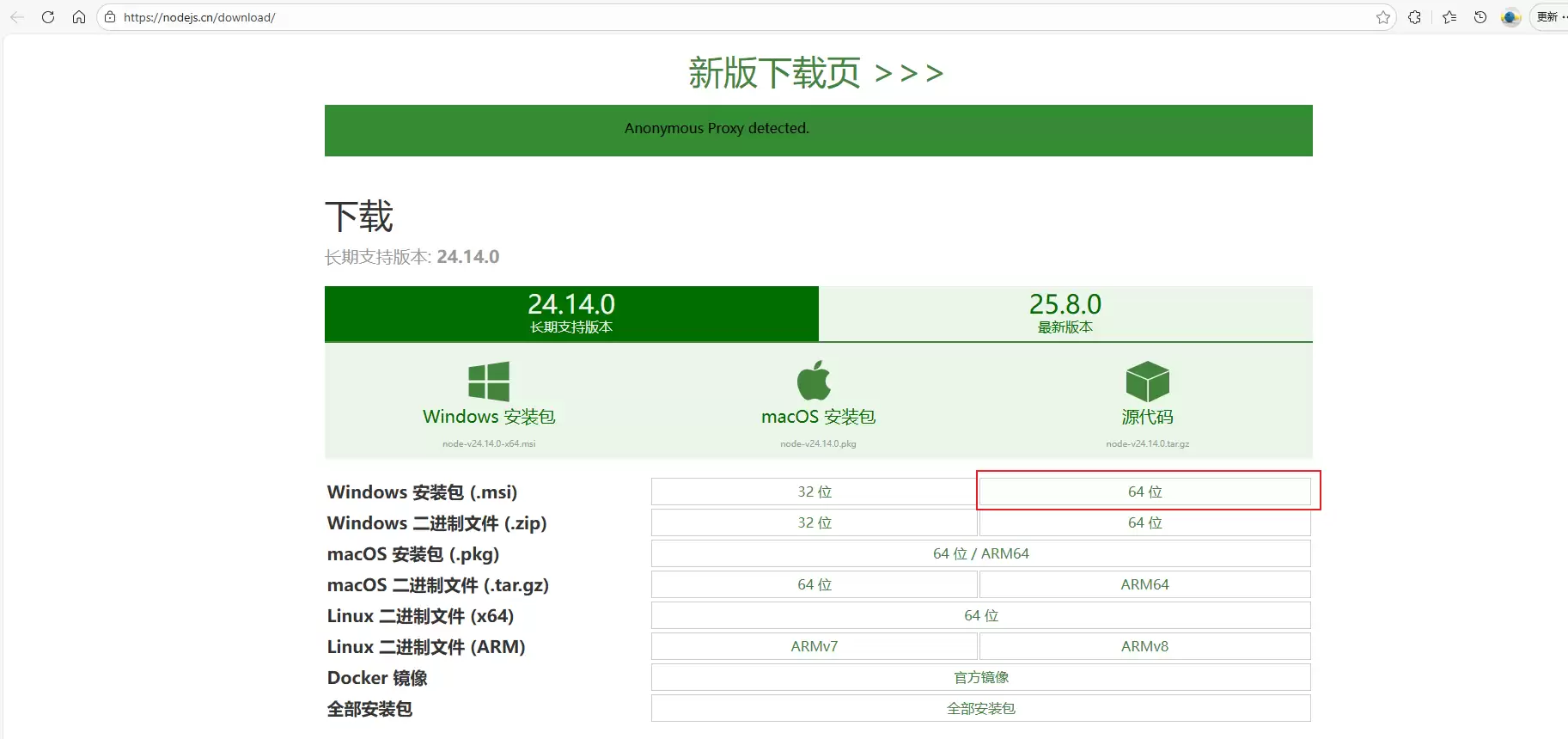Open the Extensions puzzle icon

pos(1414,17)
